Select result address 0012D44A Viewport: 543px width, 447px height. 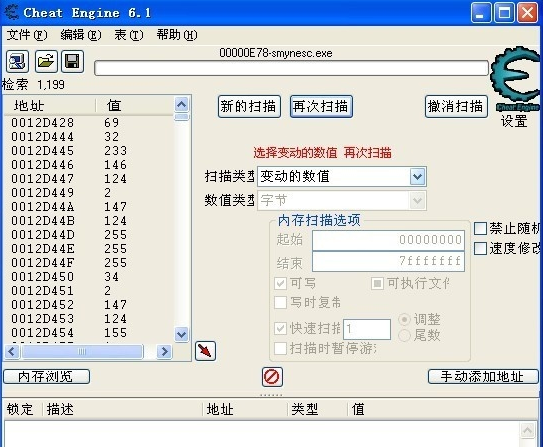[42, 207]
